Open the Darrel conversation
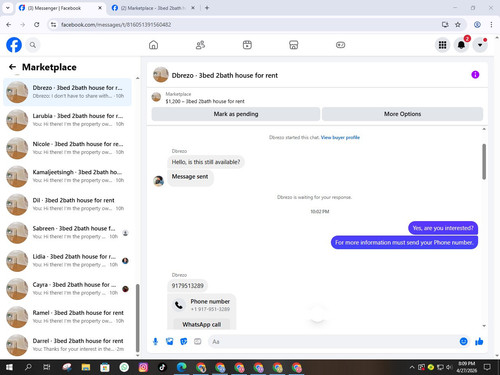Viewport: 500px width, 375px height. click(x=67, y=345)
